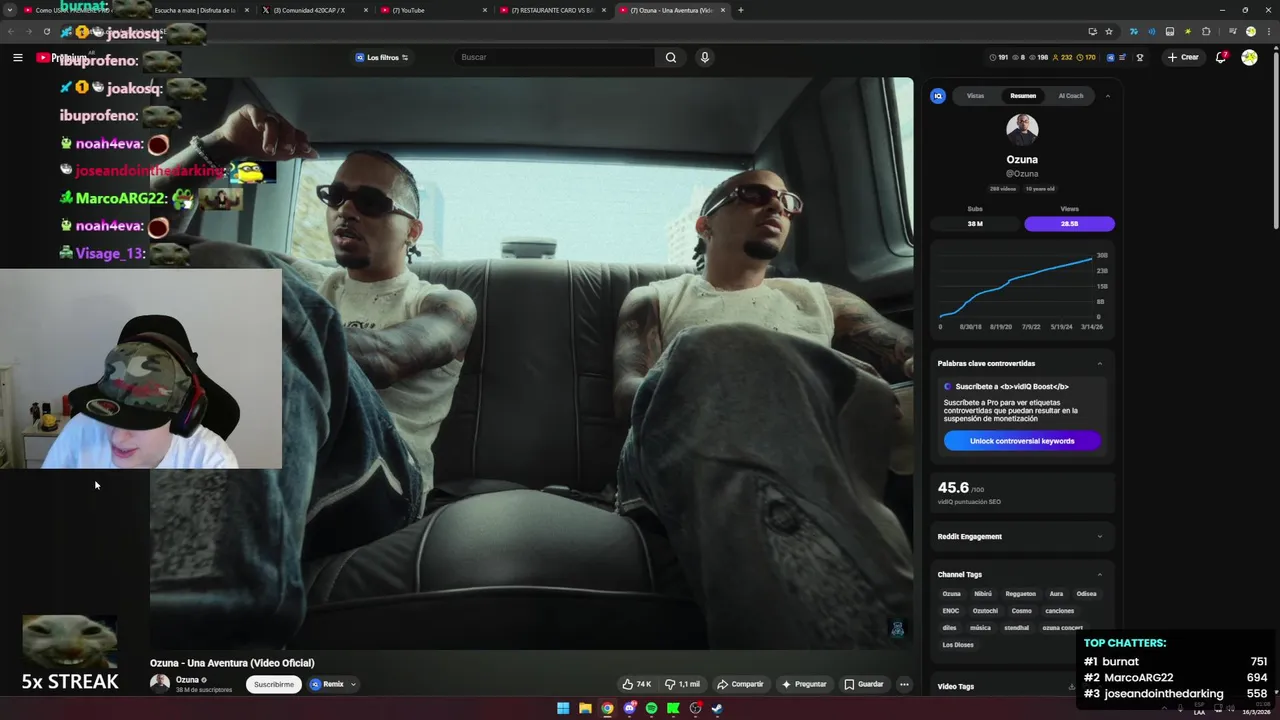This screenshot has width=1280, height=720.
Task: Download Video Tags in the vidIQ panel
Action: (x=1072, y=686)
